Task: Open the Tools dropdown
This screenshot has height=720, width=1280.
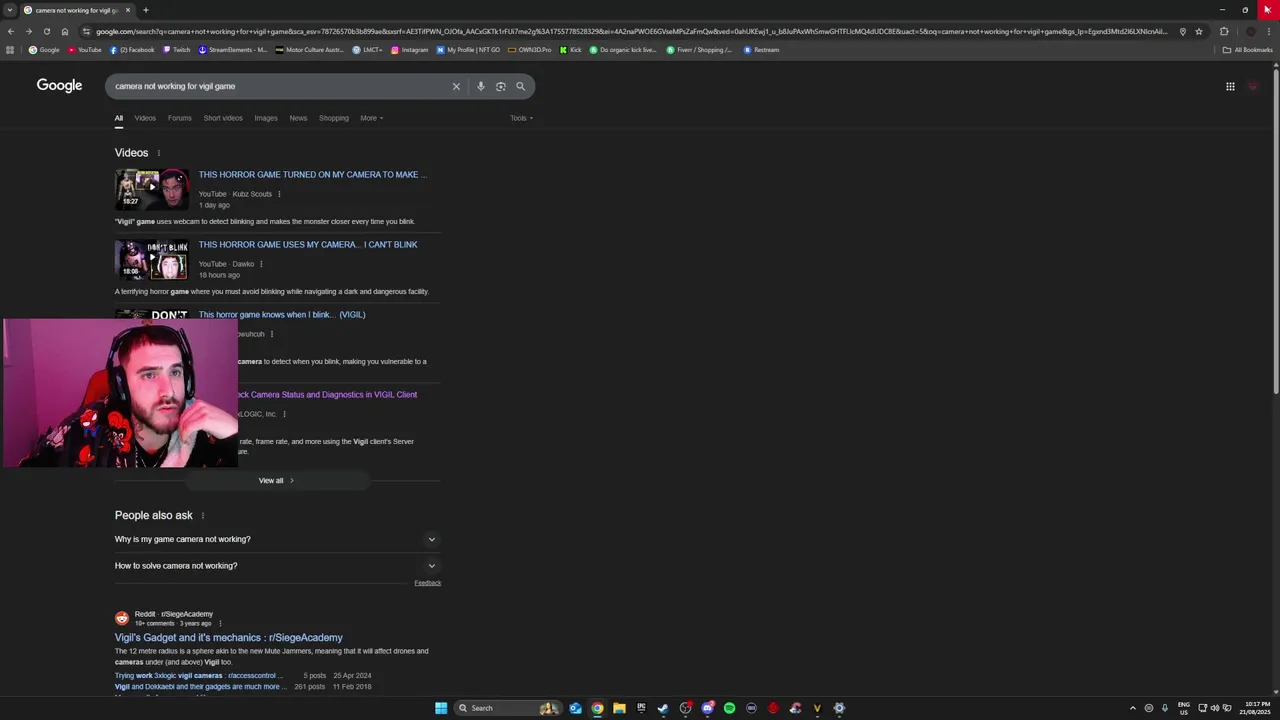Action: (521, 118)
